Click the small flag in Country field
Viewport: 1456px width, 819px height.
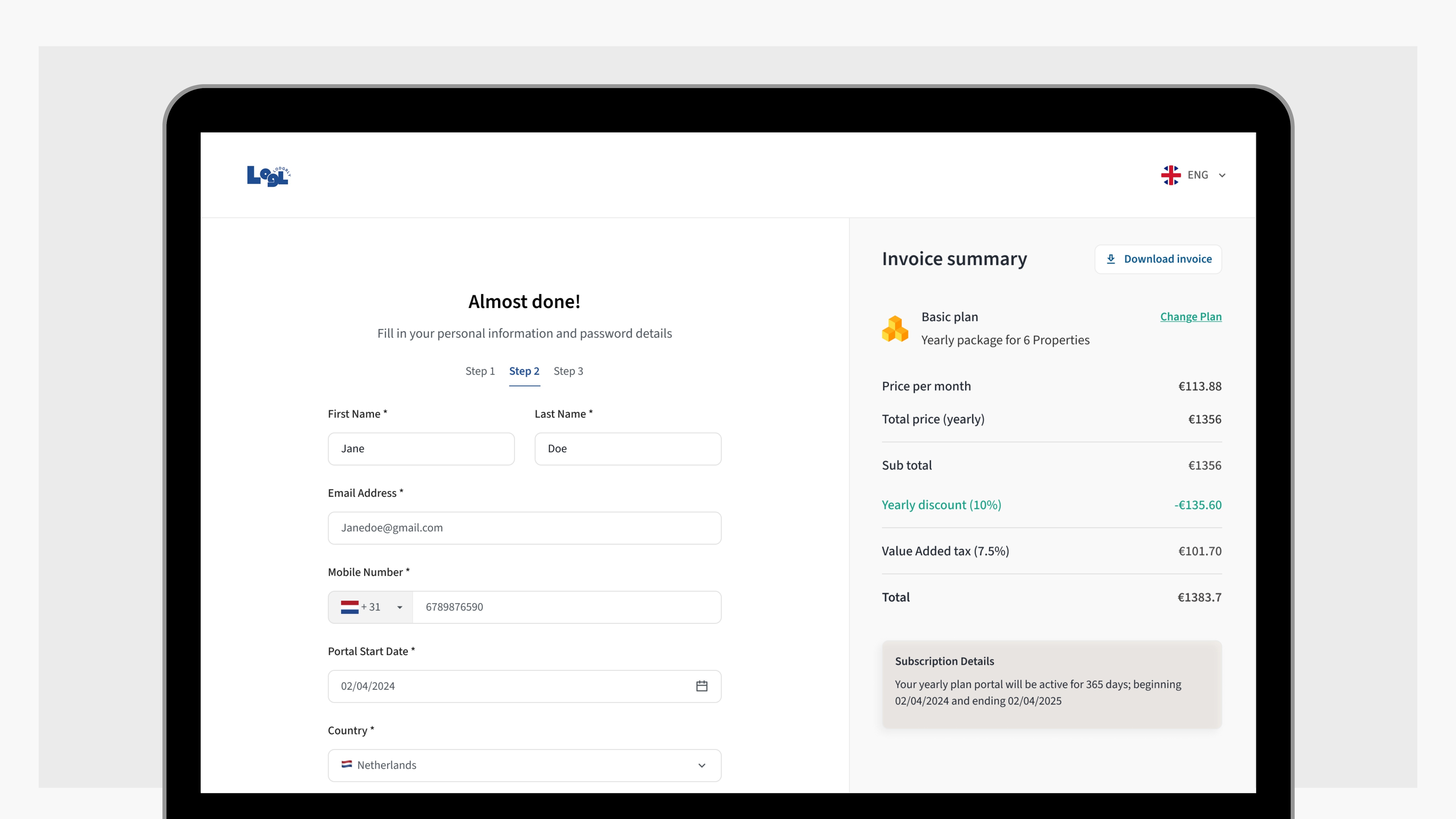(347, 764)
